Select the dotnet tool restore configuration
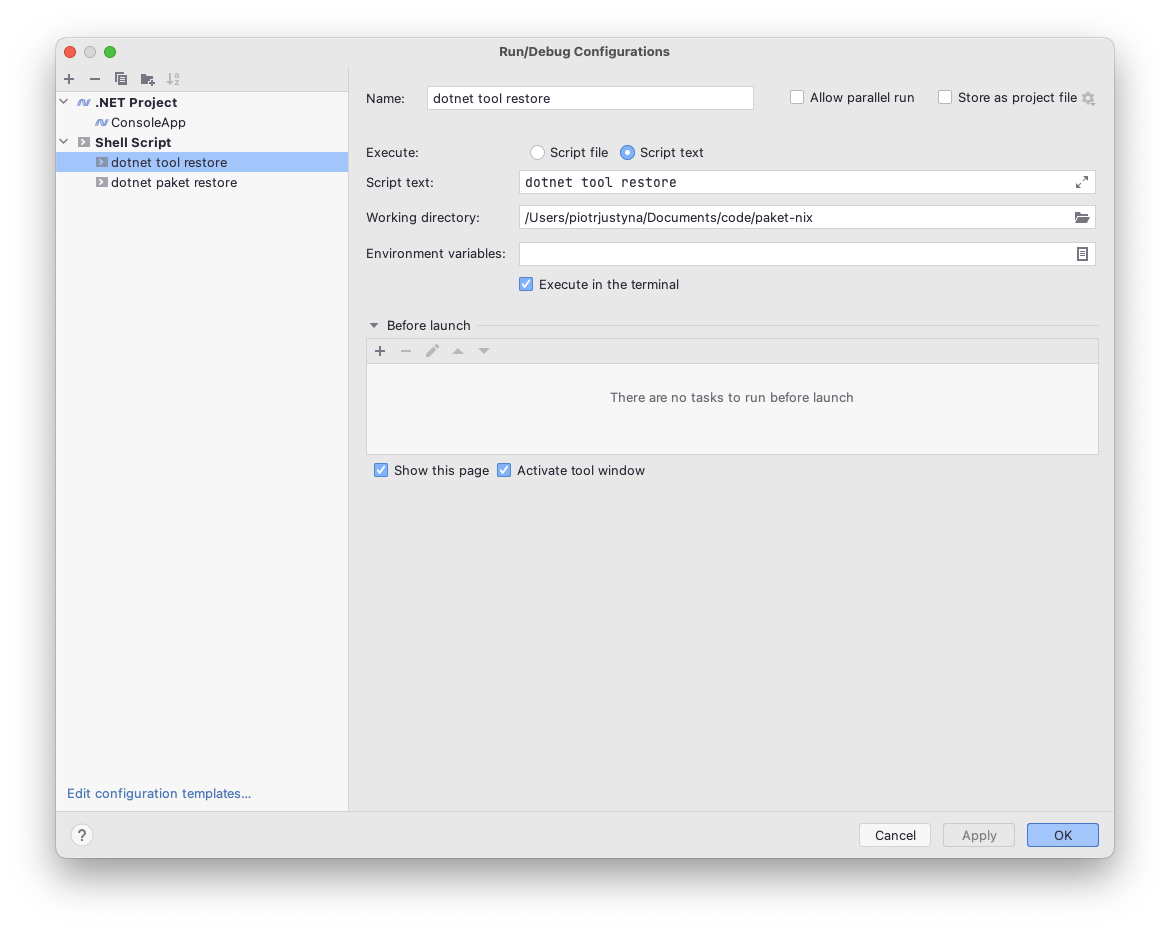Screen dimensions: 1170x932 [x=201, y=162]
